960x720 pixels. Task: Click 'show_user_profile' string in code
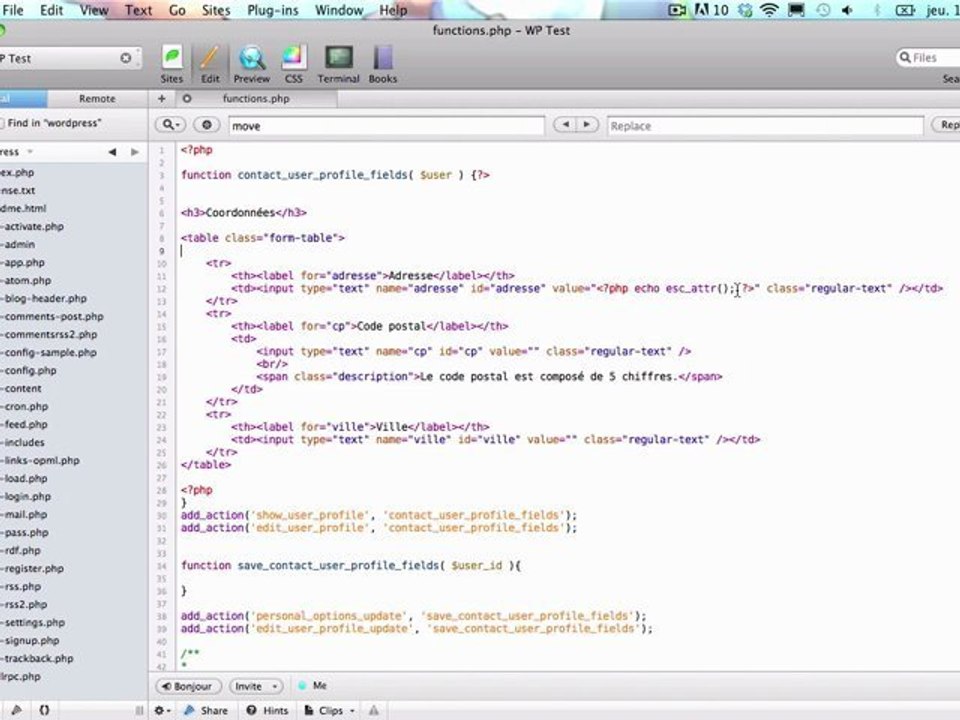tap(310, 516)
